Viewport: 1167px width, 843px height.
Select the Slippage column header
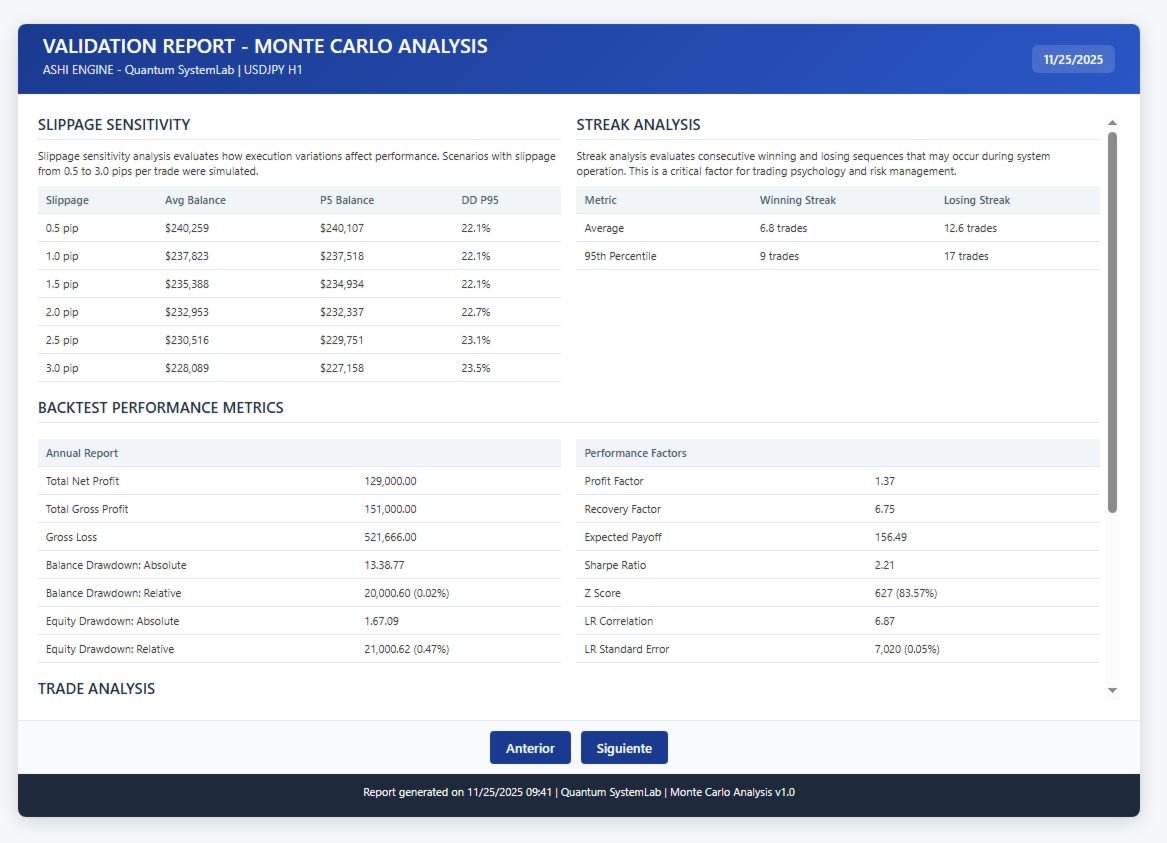(67, 200)
